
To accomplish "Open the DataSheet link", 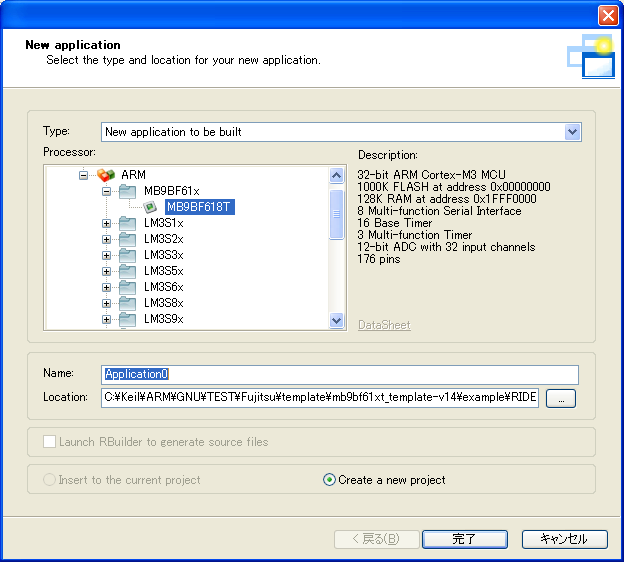I will [384, 325].
